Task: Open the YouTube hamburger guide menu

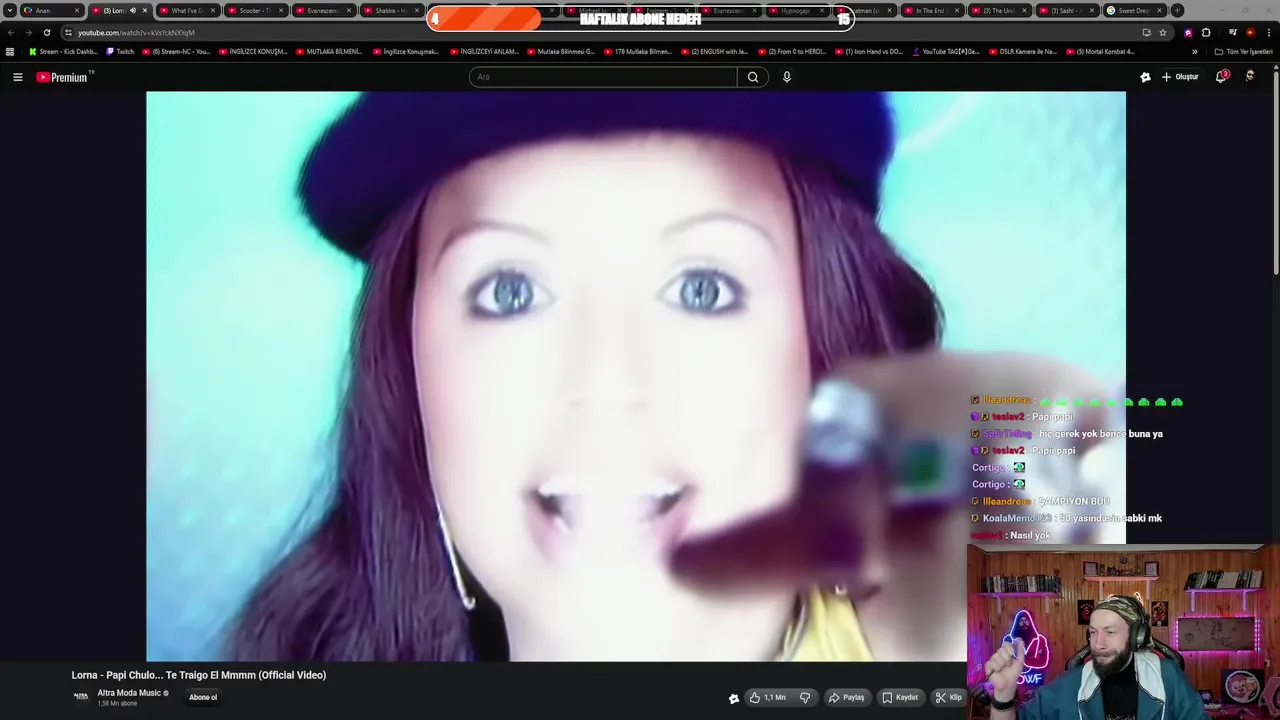Action: point(17,77)
